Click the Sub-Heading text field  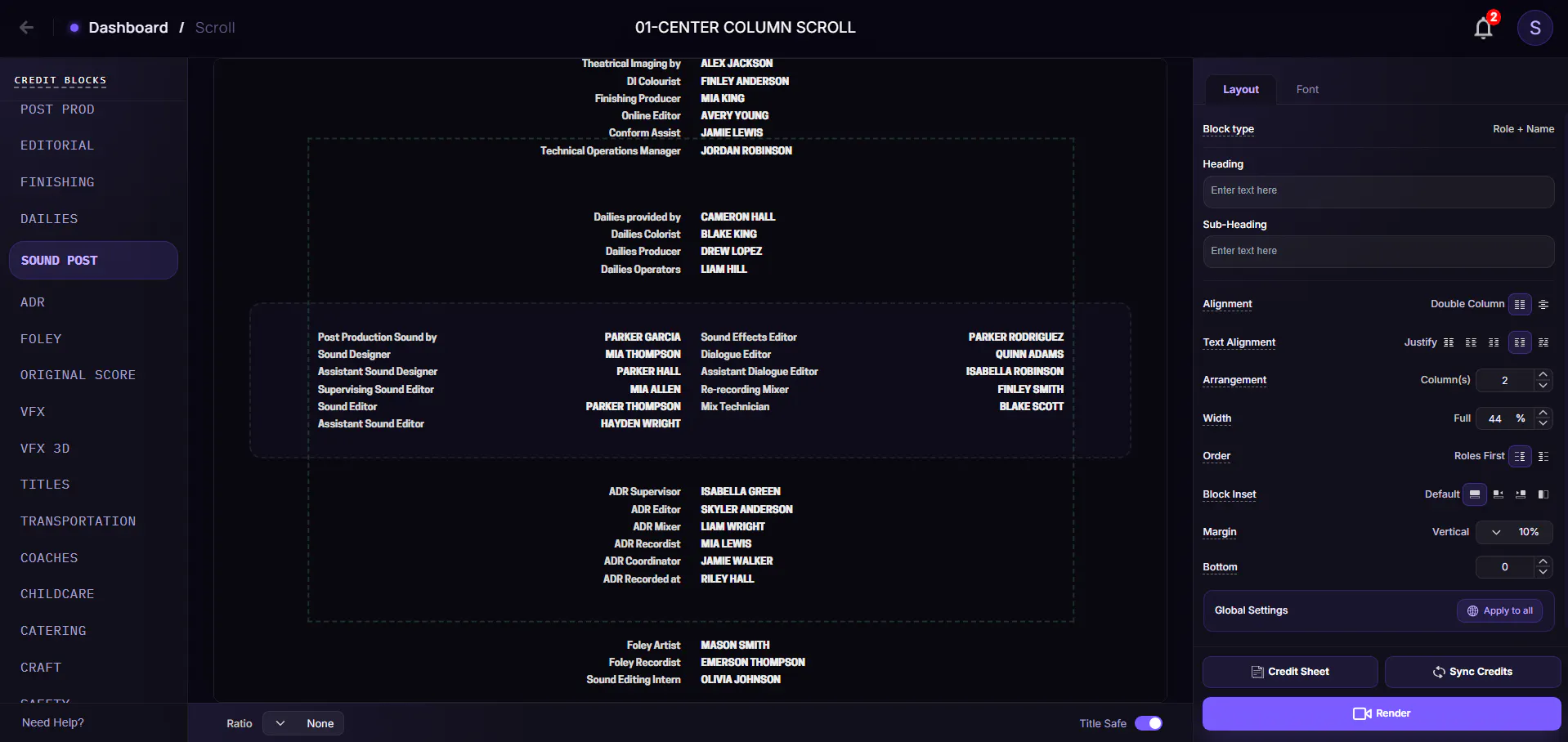point(1378,252)
